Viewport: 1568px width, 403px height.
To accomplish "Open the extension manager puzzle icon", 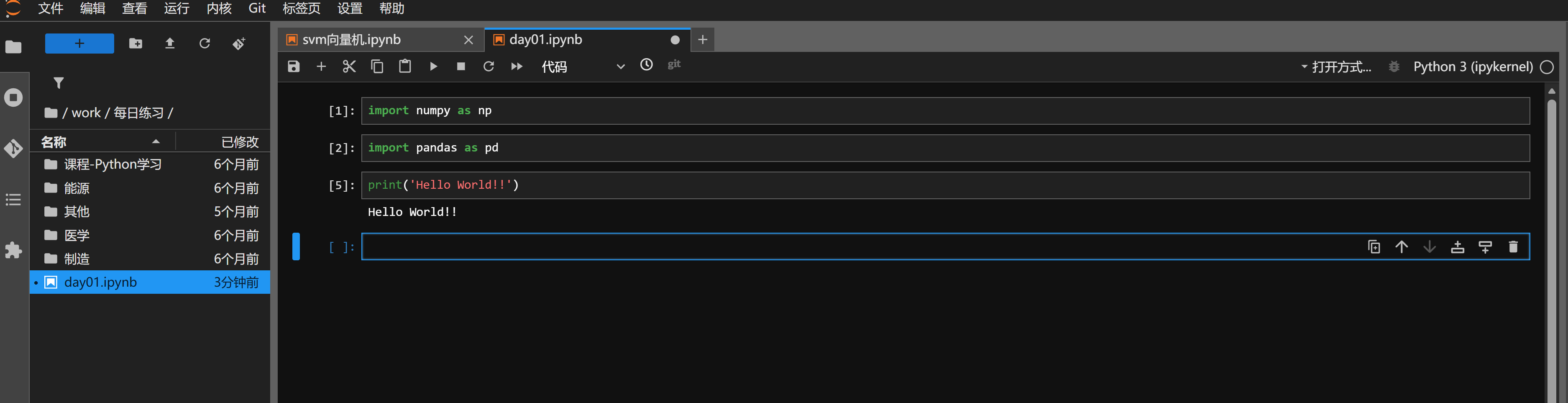I will [13, 250].
